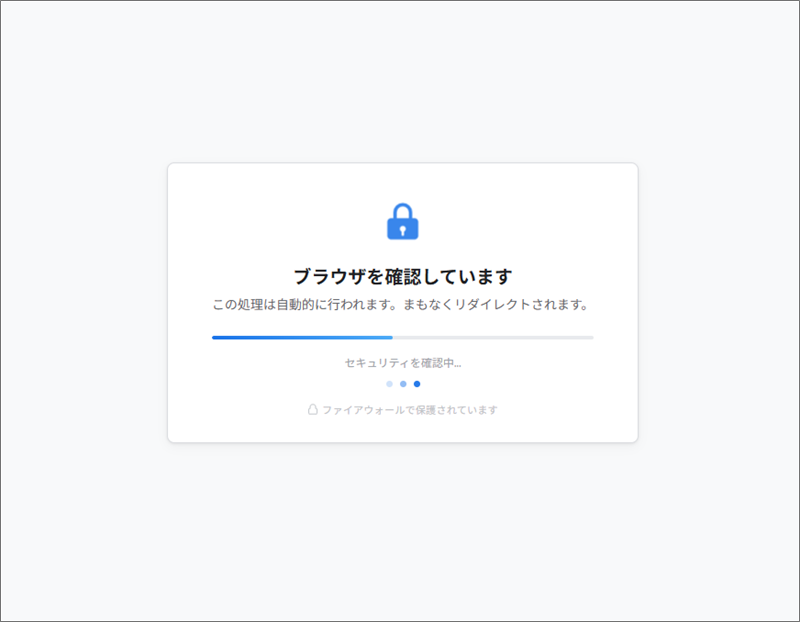Click the unfilled gray portion of progress bar

click(493, 337)
